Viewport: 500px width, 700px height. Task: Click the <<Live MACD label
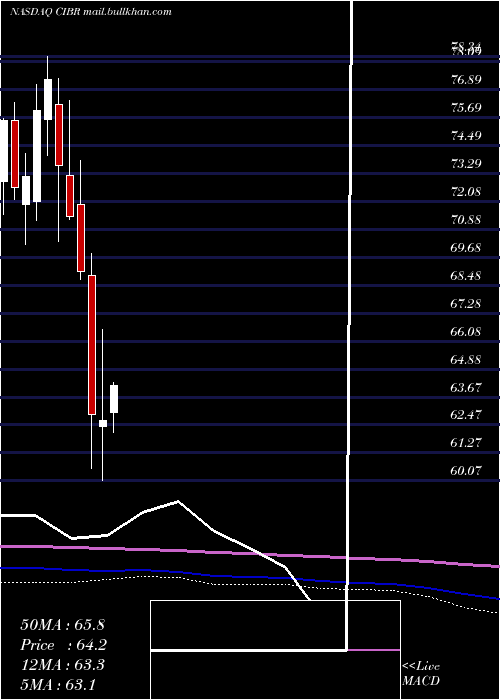(x=421, y=674)
